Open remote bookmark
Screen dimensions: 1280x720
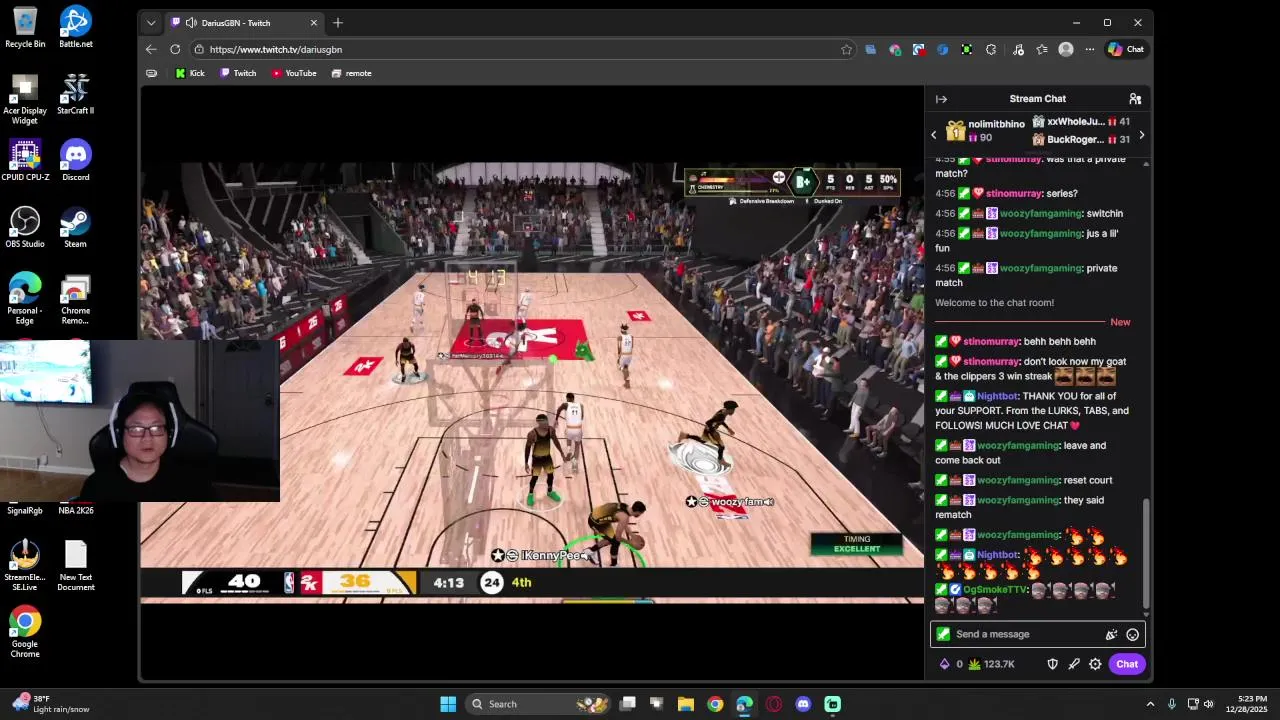(351, 73)
